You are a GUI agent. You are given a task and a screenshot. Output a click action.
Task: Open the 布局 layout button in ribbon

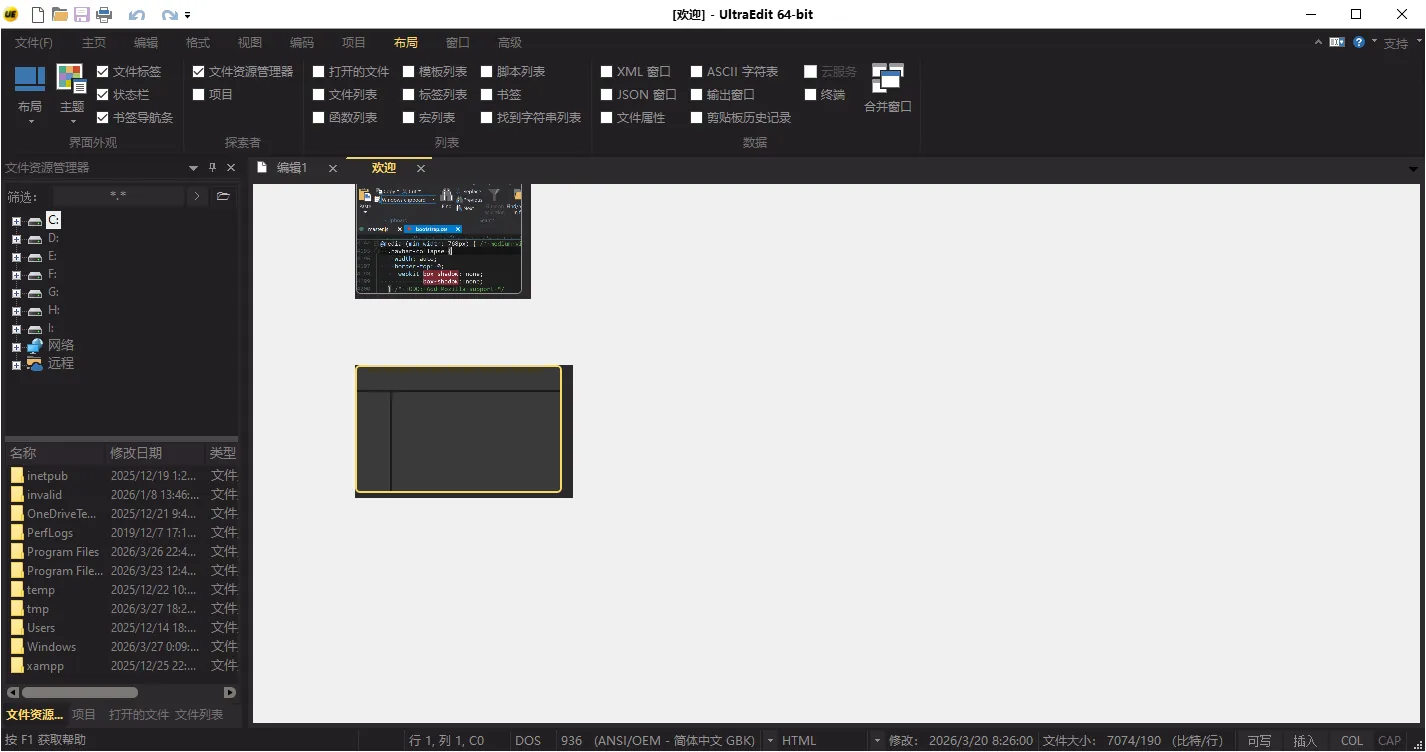click(x=30, y=94)
